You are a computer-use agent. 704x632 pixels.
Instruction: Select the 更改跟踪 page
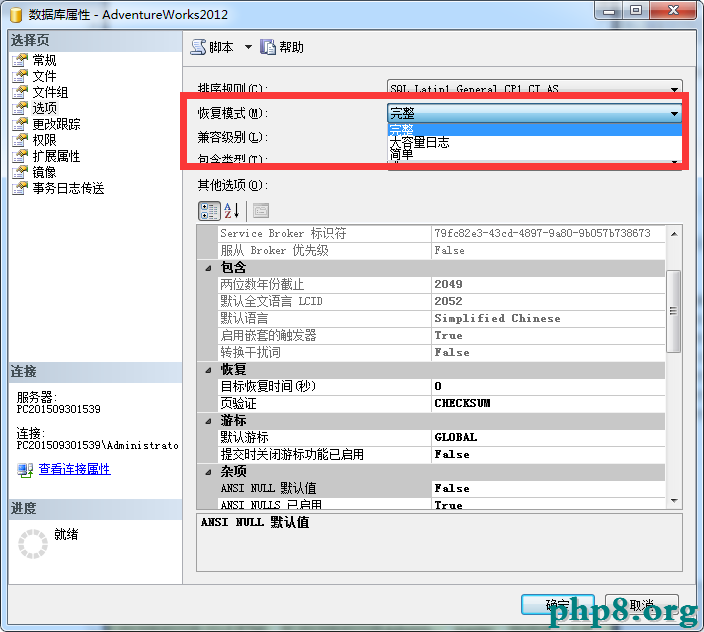click(56, 124)
